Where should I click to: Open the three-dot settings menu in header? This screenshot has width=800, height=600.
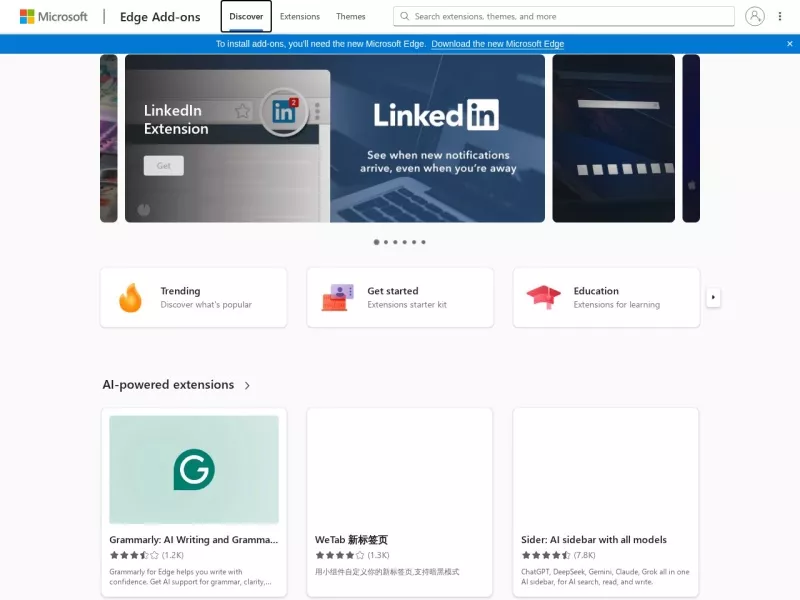pyautogui.click(x=780, y=16)
